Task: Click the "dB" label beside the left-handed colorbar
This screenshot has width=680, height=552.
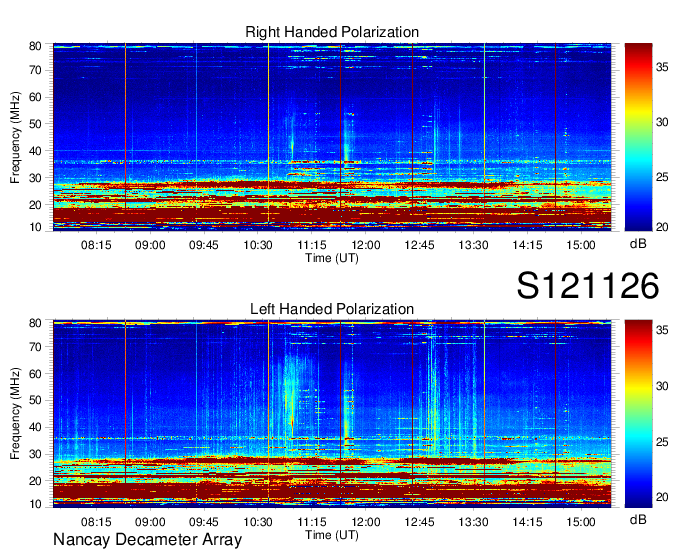Action: click(638, 520)
